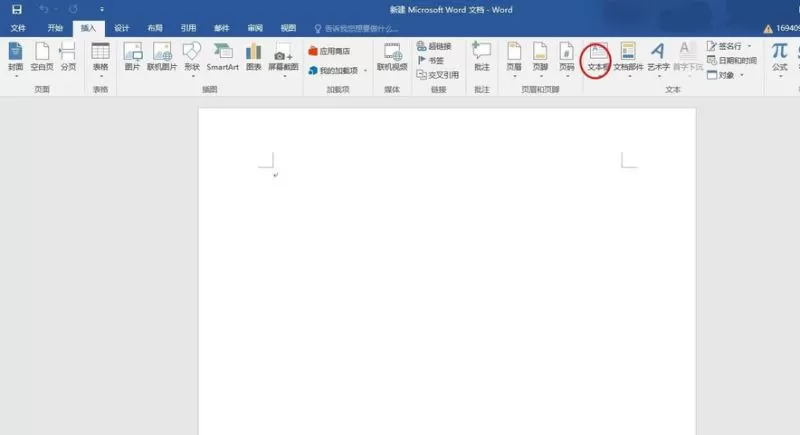The height and width of the screenshot is (435, 800).
Task: Expand the 封面 (Cover Page) gallery
Action: [x=16, y=60]
